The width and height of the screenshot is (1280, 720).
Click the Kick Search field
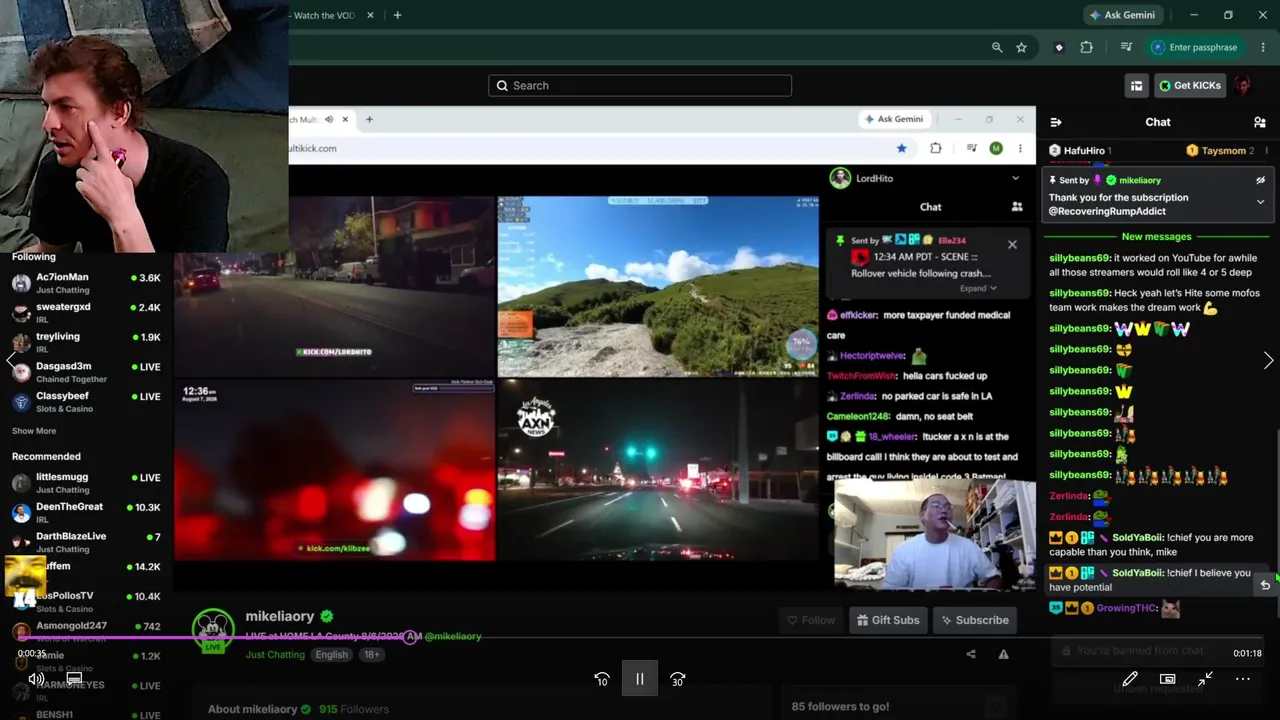tap(640, 86)
